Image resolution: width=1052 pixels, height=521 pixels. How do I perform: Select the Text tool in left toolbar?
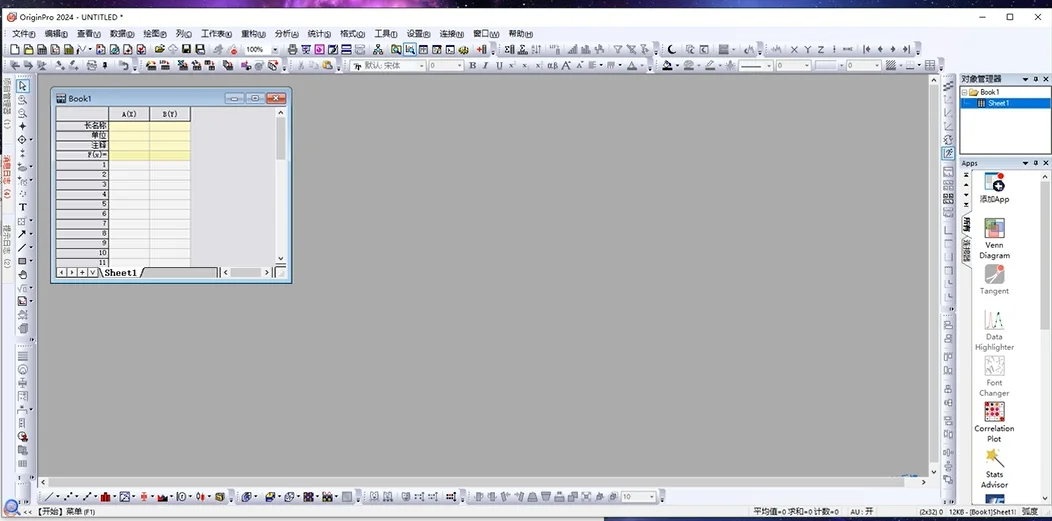[23, 207]
